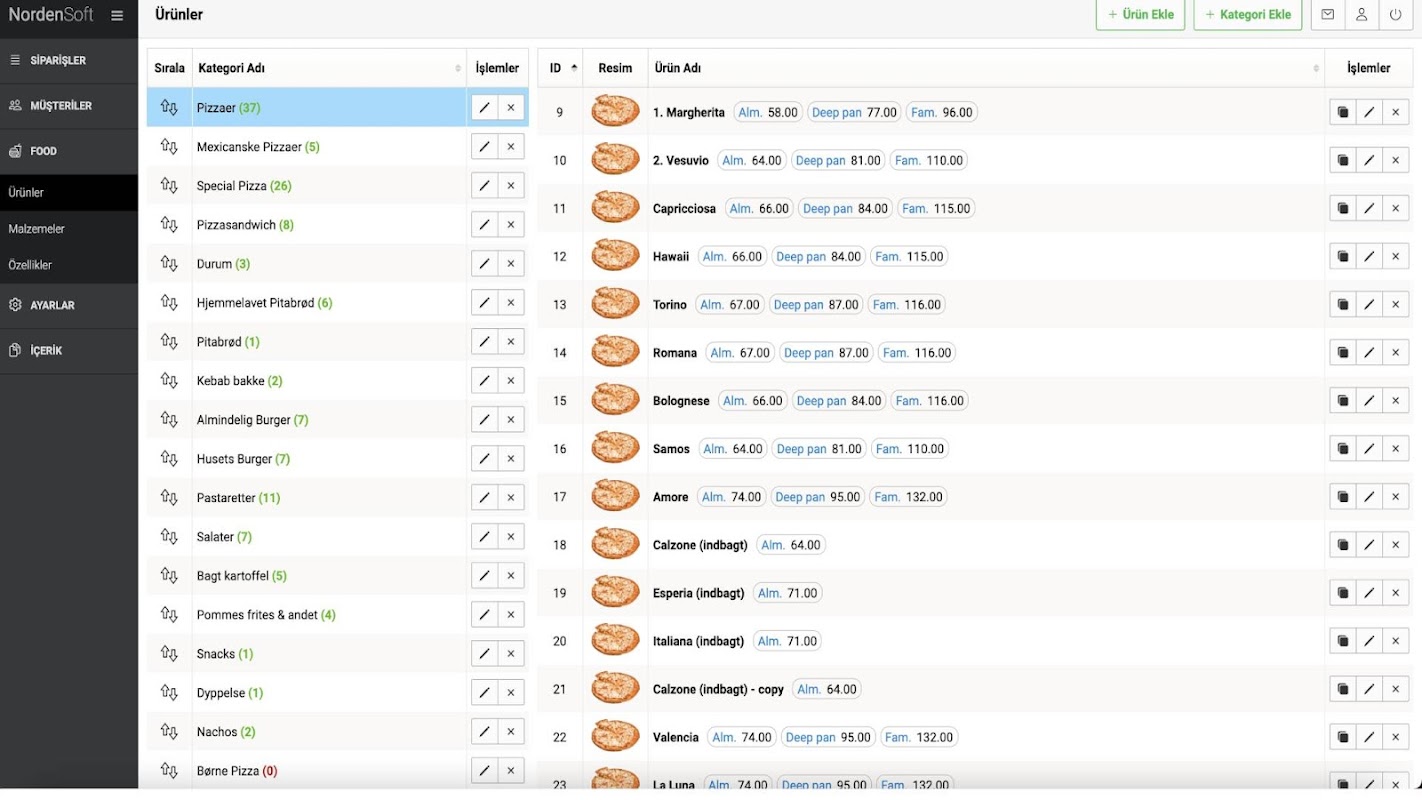Delete the Børne Pizza category
The image size is (1422, 800).
[511, 771]
